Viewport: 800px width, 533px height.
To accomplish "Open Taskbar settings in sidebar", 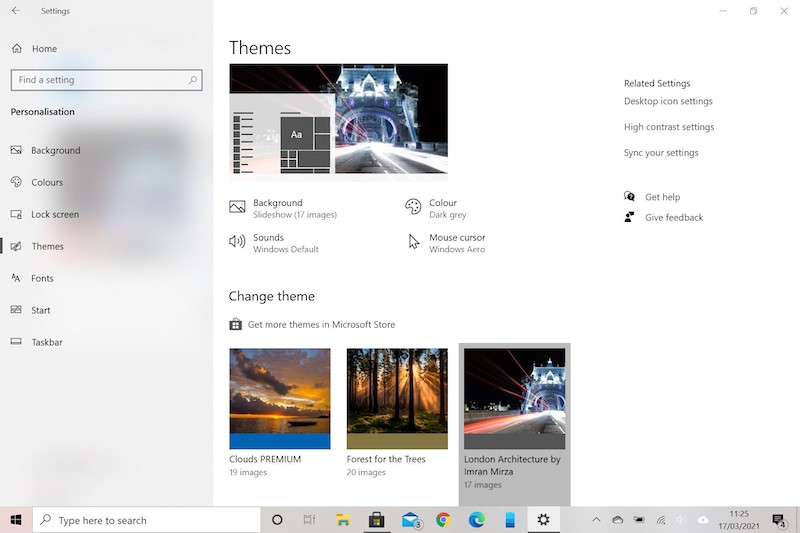I will [37, 342].
